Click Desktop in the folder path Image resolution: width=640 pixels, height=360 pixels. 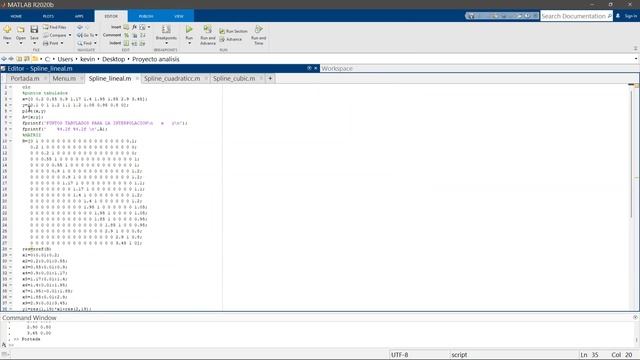(113, 59)
